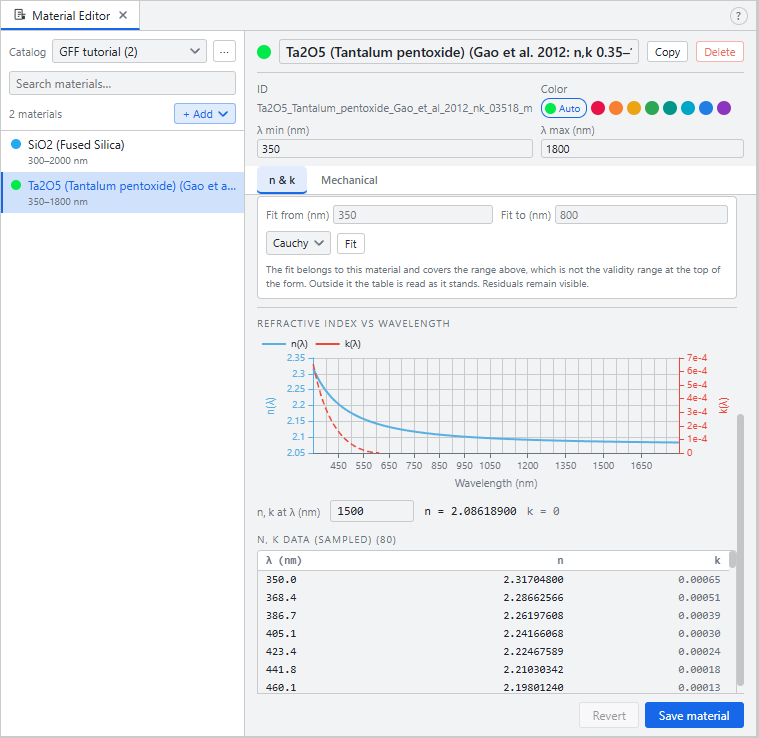
Task: Click the λ max (nm) field
Action: tap(642, 149)
